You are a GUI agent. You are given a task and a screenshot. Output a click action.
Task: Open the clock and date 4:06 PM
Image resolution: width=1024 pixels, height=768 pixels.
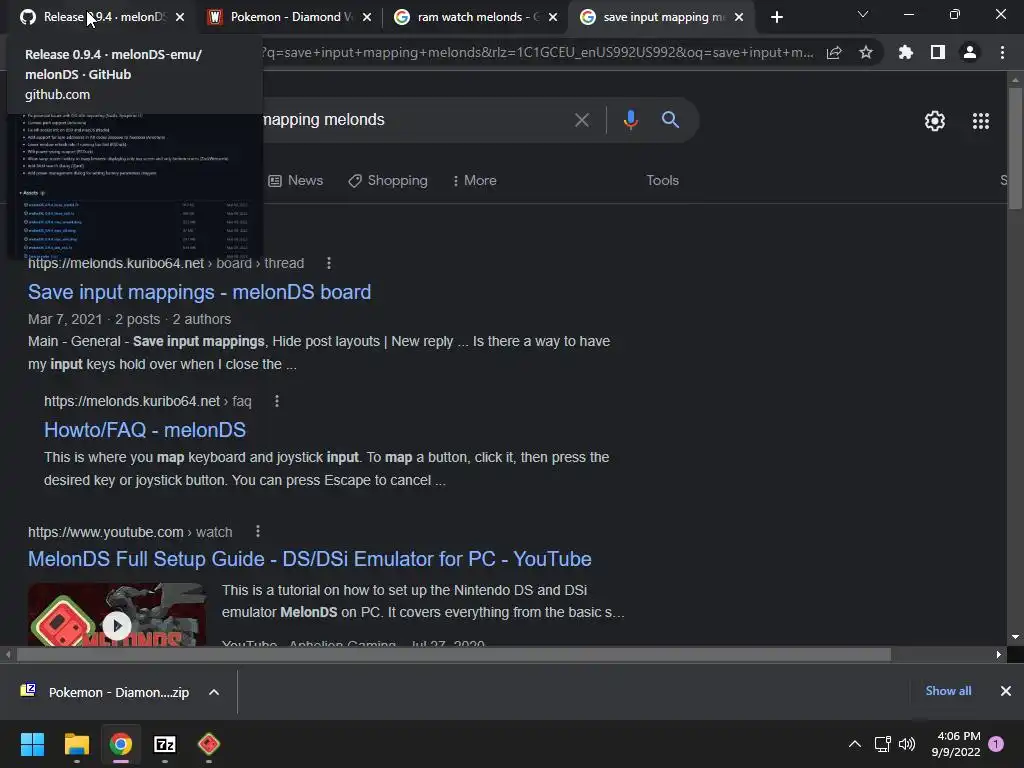point(956,744)
